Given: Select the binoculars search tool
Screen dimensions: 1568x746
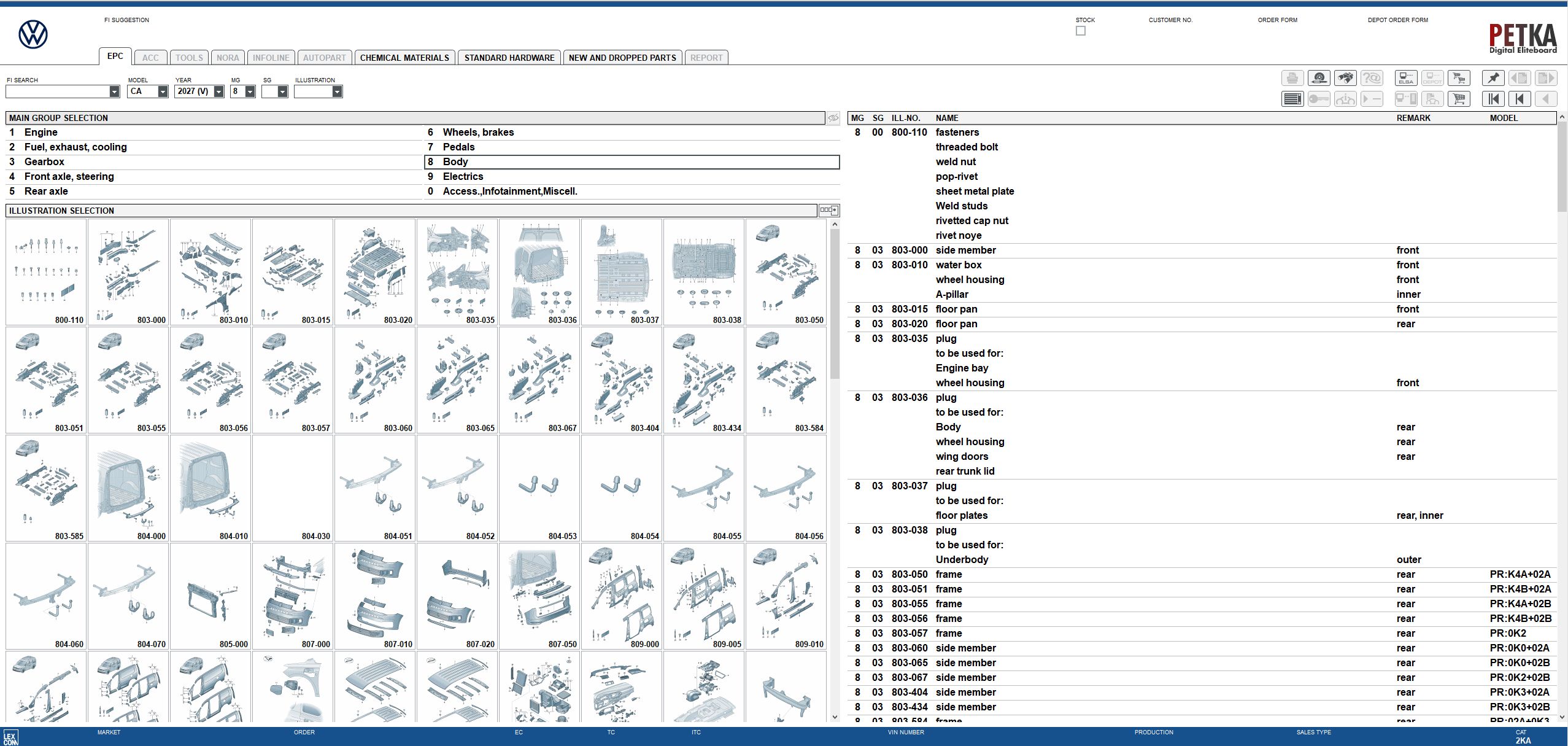Looking at the screenshot, I should (1346, 78).
